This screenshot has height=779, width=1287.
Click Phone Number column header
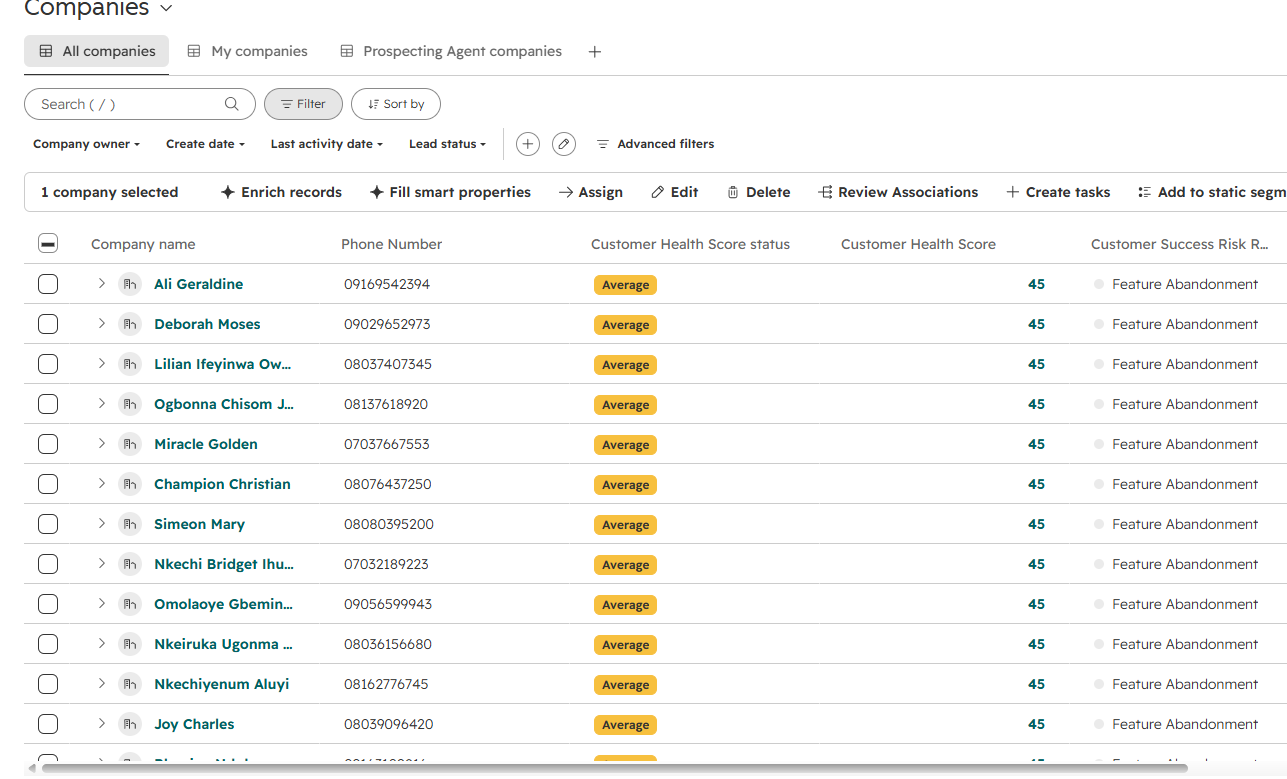click(392, 244)
